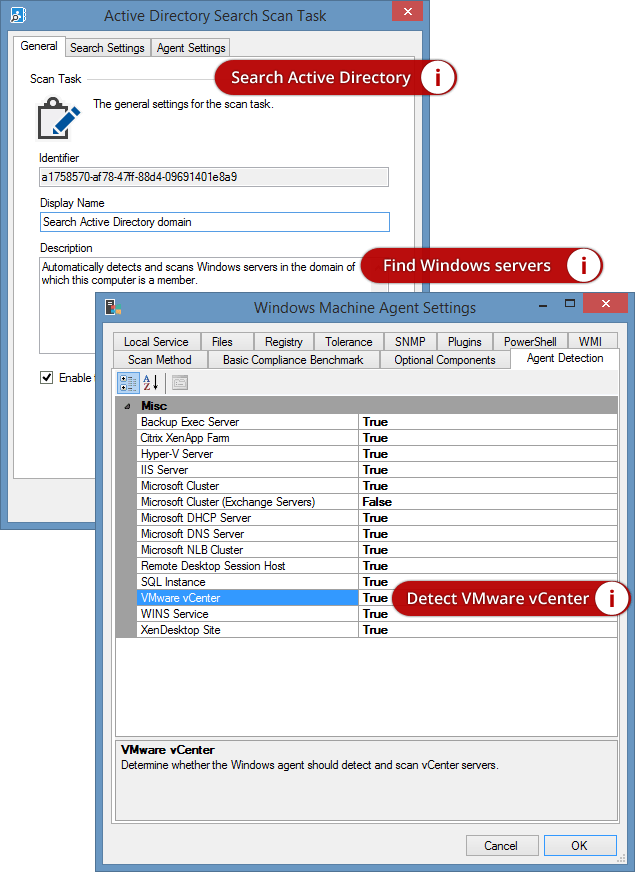This screenshot has height=872, width=635.
Task: Click the True value for Microsoft DNS Server
Action: pyautogui.click(x=488, y=534)
